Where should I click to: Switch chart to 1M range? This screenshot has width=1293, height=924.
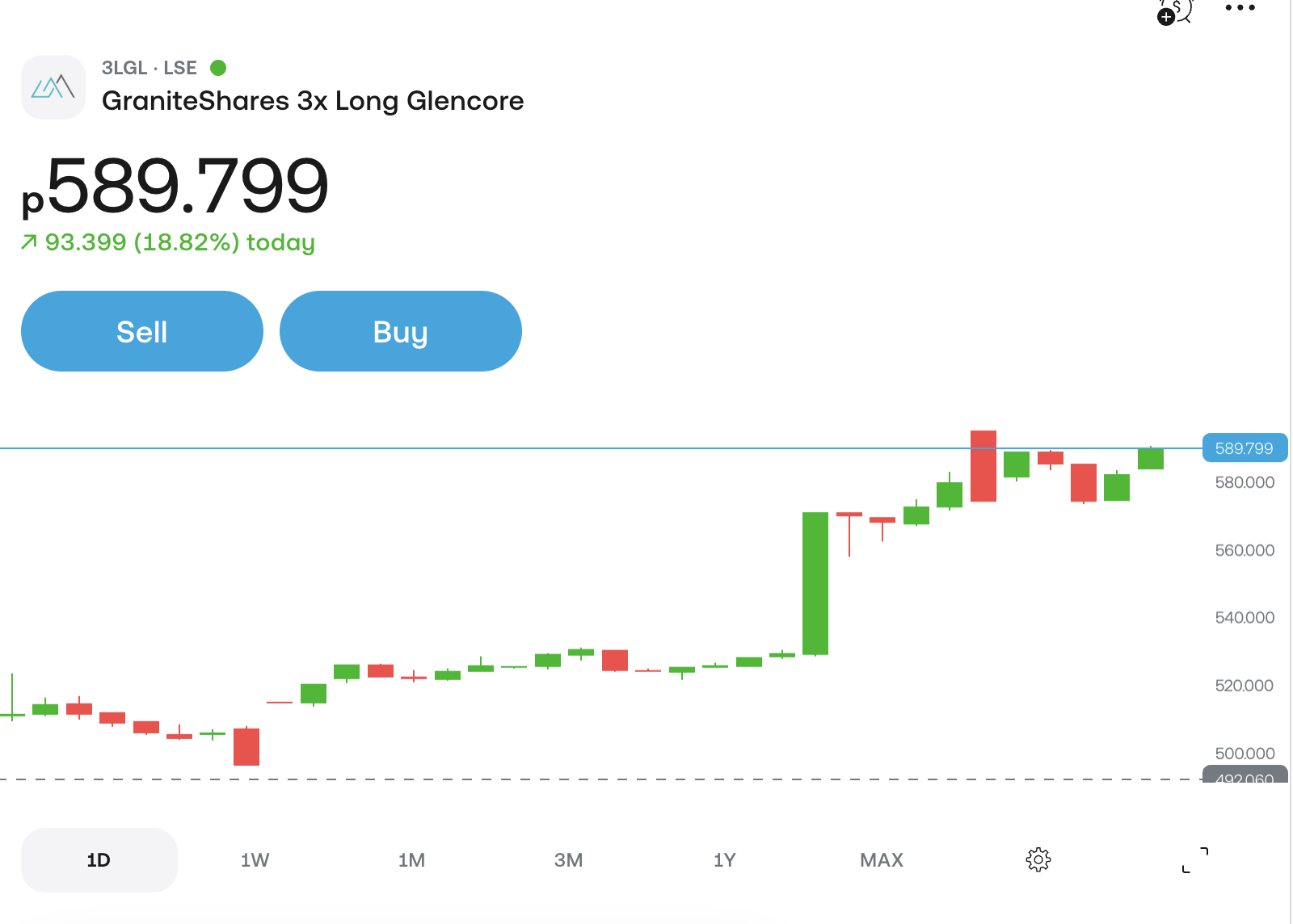411,859
